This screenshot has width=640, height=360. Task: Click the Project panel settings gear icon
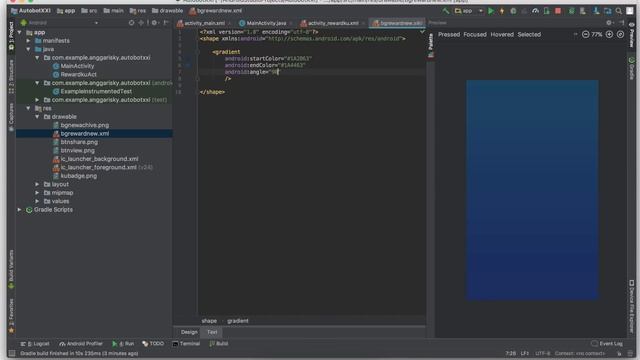click(x=154, y=23)
